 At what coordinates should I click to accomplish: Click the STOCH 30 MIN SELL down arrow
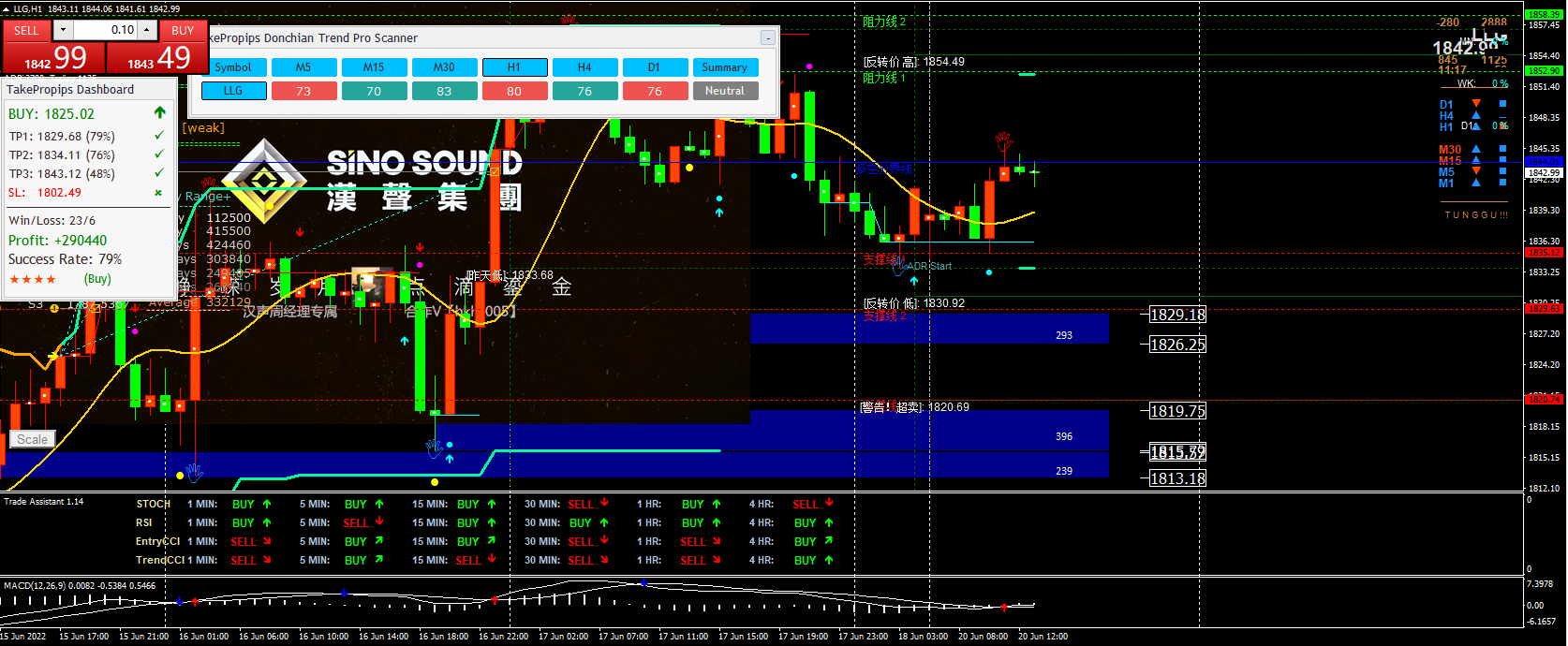pyautogui.click(x=604, y=504)
